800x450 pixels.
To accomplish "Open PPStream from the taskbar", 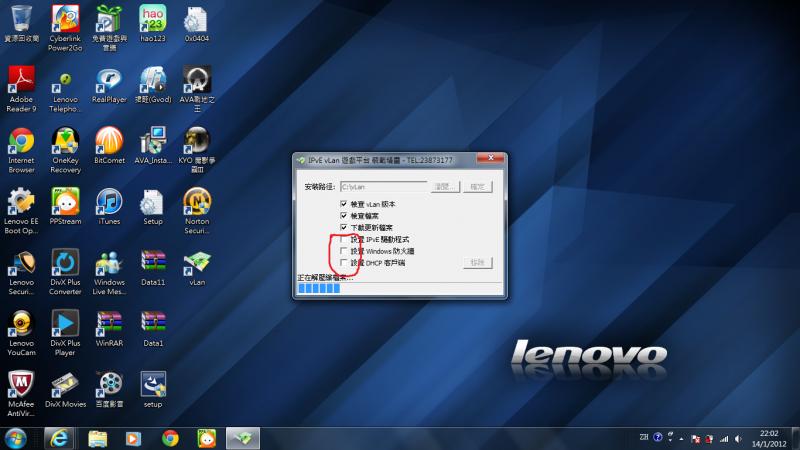I will pyautogui.click(x=207, y=439).
